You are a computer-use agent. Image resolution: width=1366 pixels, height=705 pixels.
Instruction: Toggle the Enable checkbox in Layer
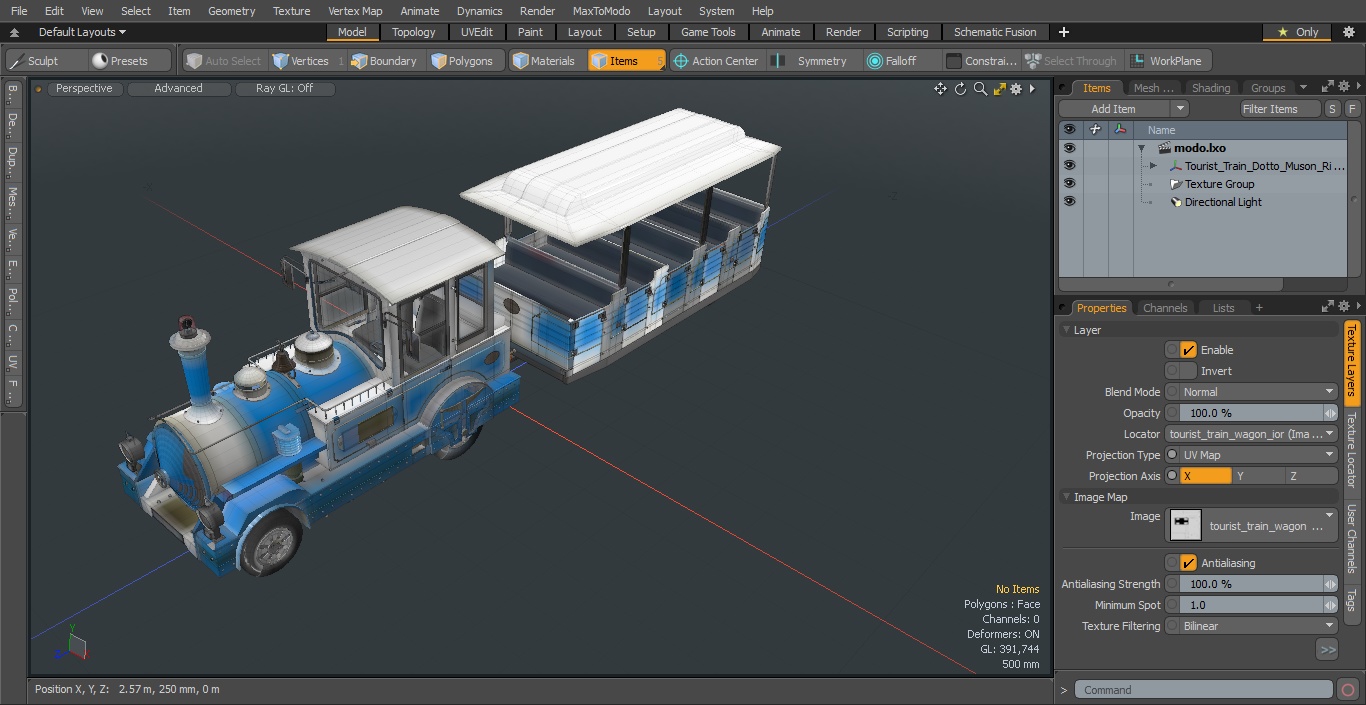[1188, 350]
